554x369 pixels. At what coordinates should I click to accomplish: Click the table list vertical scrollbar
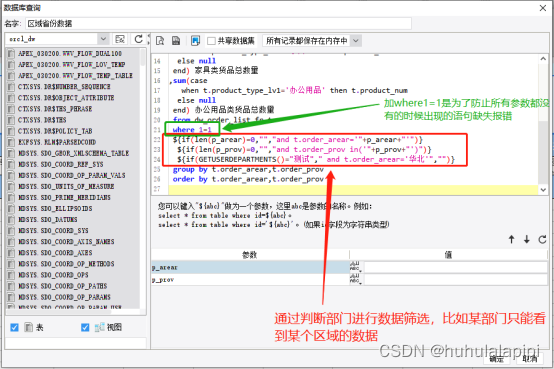click(143, 57)
